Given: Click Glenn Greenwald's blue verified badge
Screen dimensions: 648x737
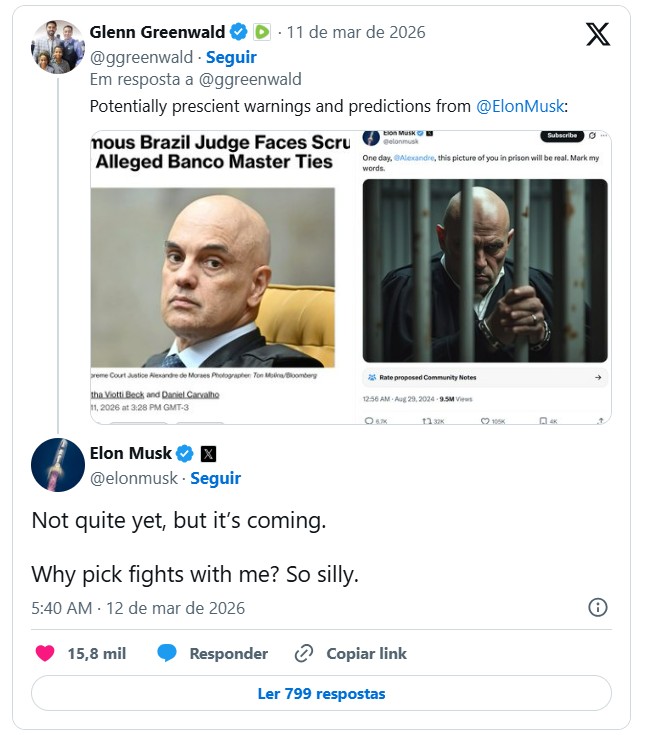Looking at the screenshot, I should [239, 32].
